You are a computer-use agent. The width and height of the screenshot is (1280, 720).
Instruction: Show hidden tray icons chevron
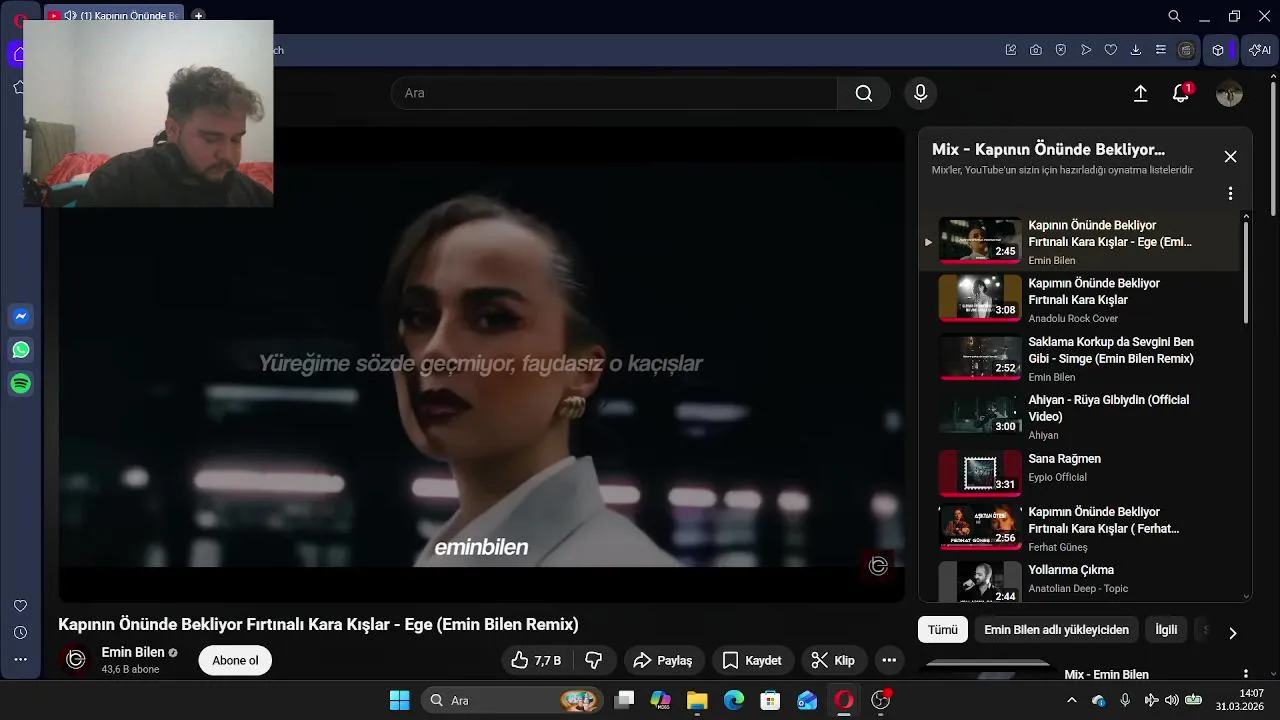click(1072, 700)
